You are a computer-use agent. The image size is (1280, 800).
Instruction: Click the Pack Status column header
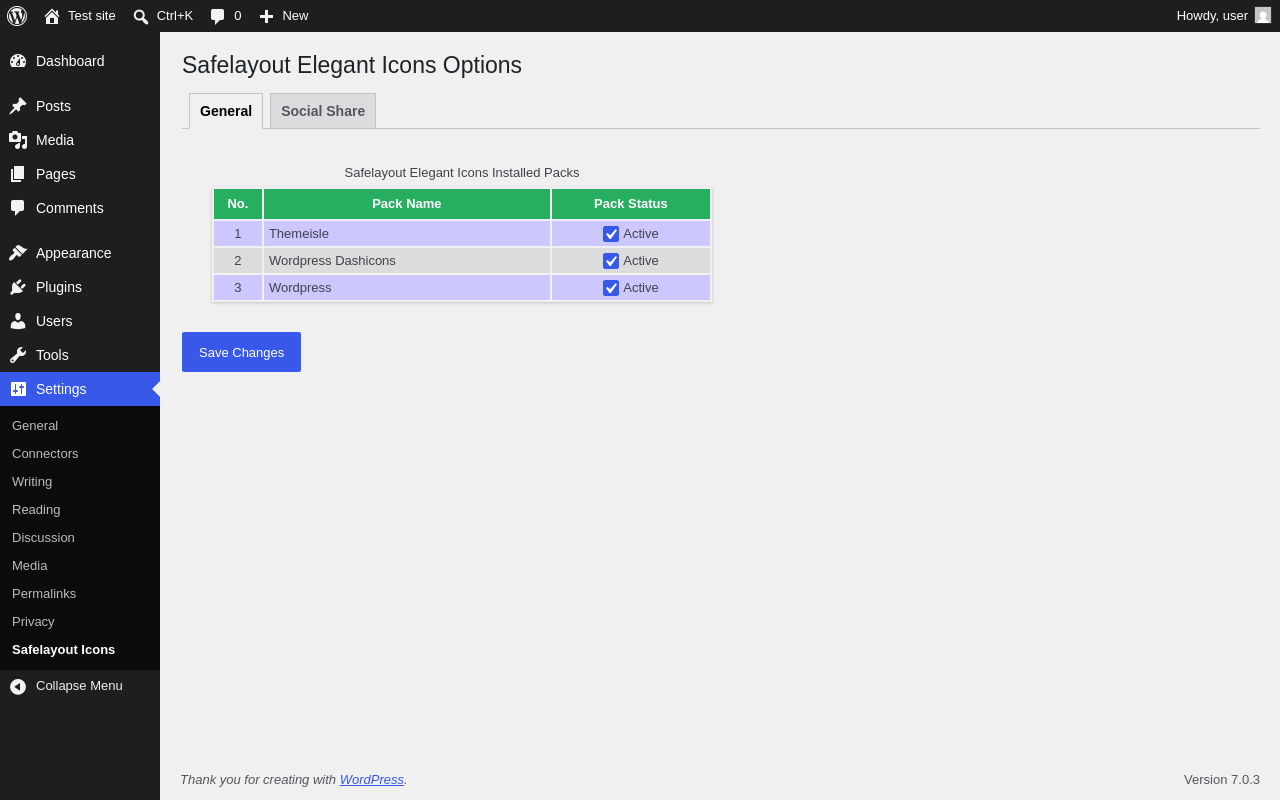click(631, 204)
